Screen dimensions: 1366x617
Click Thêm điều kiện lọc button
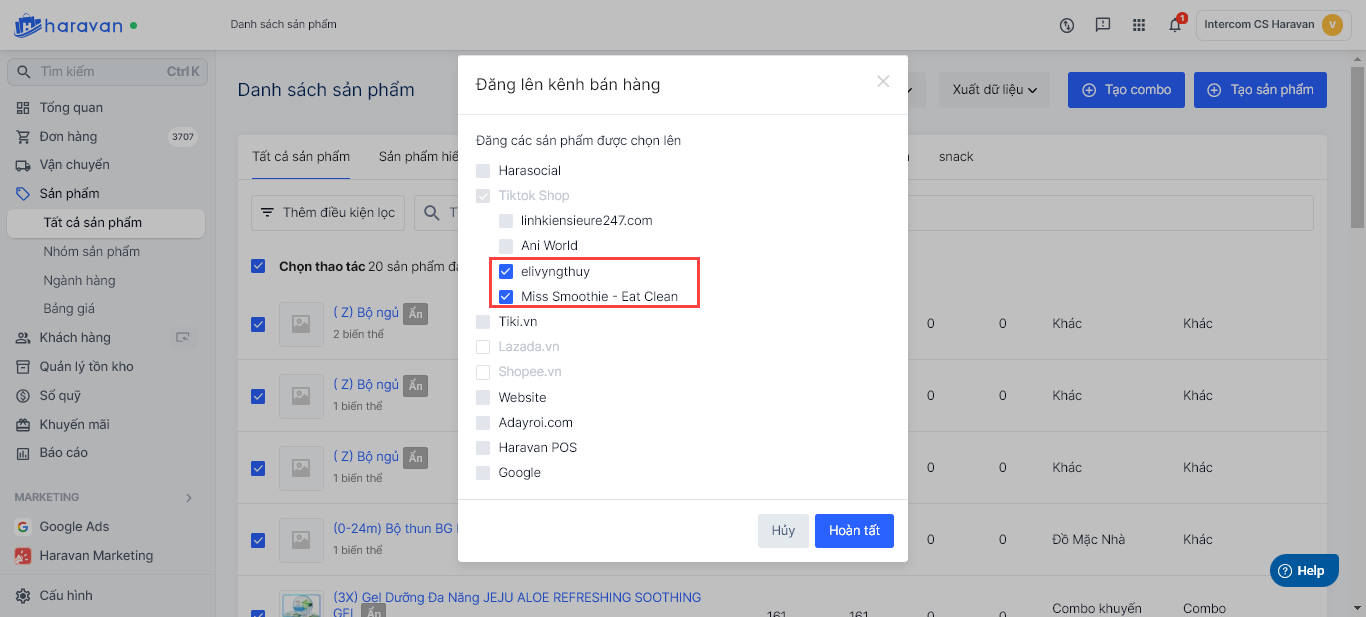(328, 213)
